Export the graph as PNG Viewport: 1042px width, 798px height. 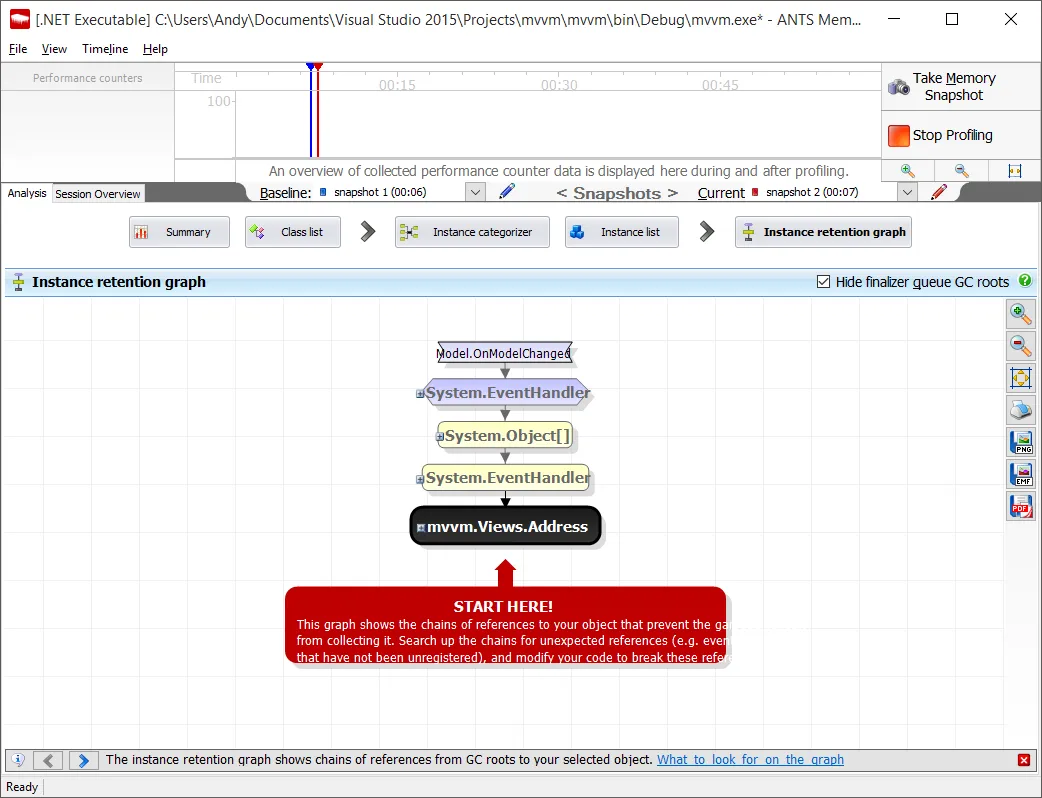tap(1021, 442)
